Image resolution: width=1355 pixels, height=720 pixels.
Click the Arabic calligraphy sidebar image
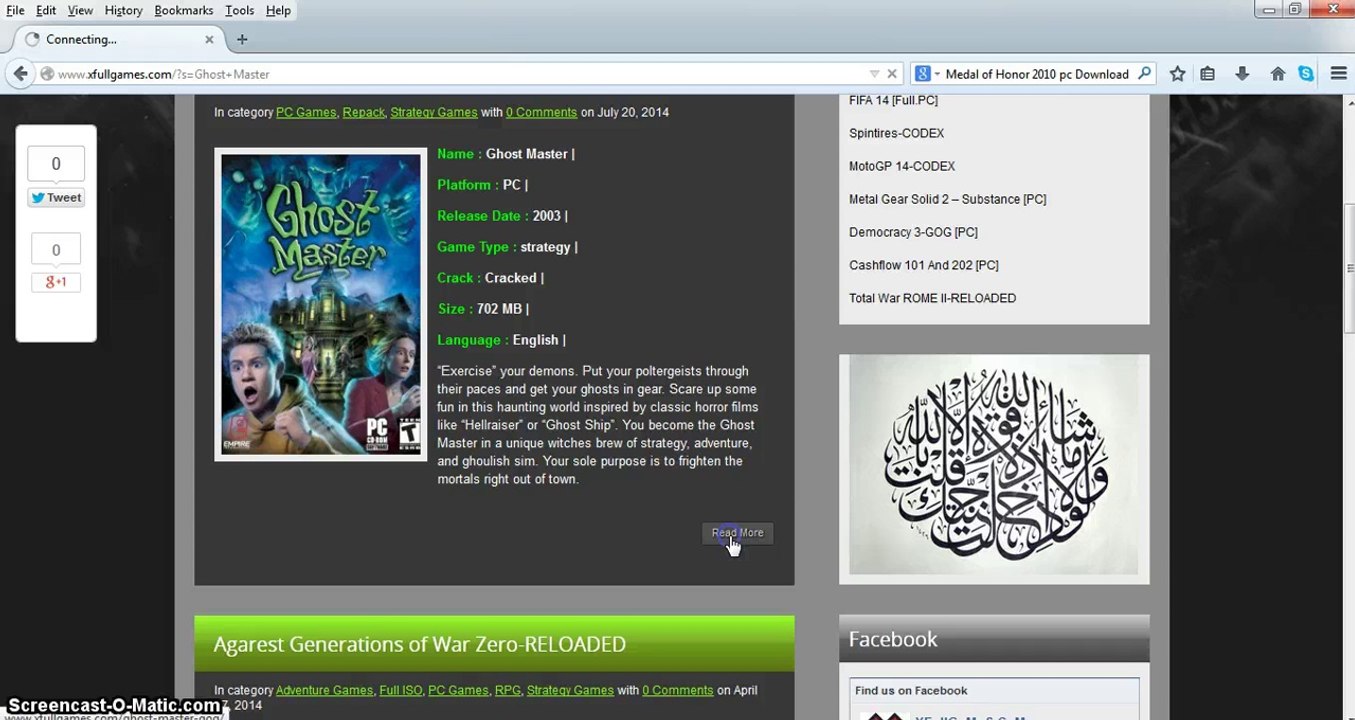point(993,465)
